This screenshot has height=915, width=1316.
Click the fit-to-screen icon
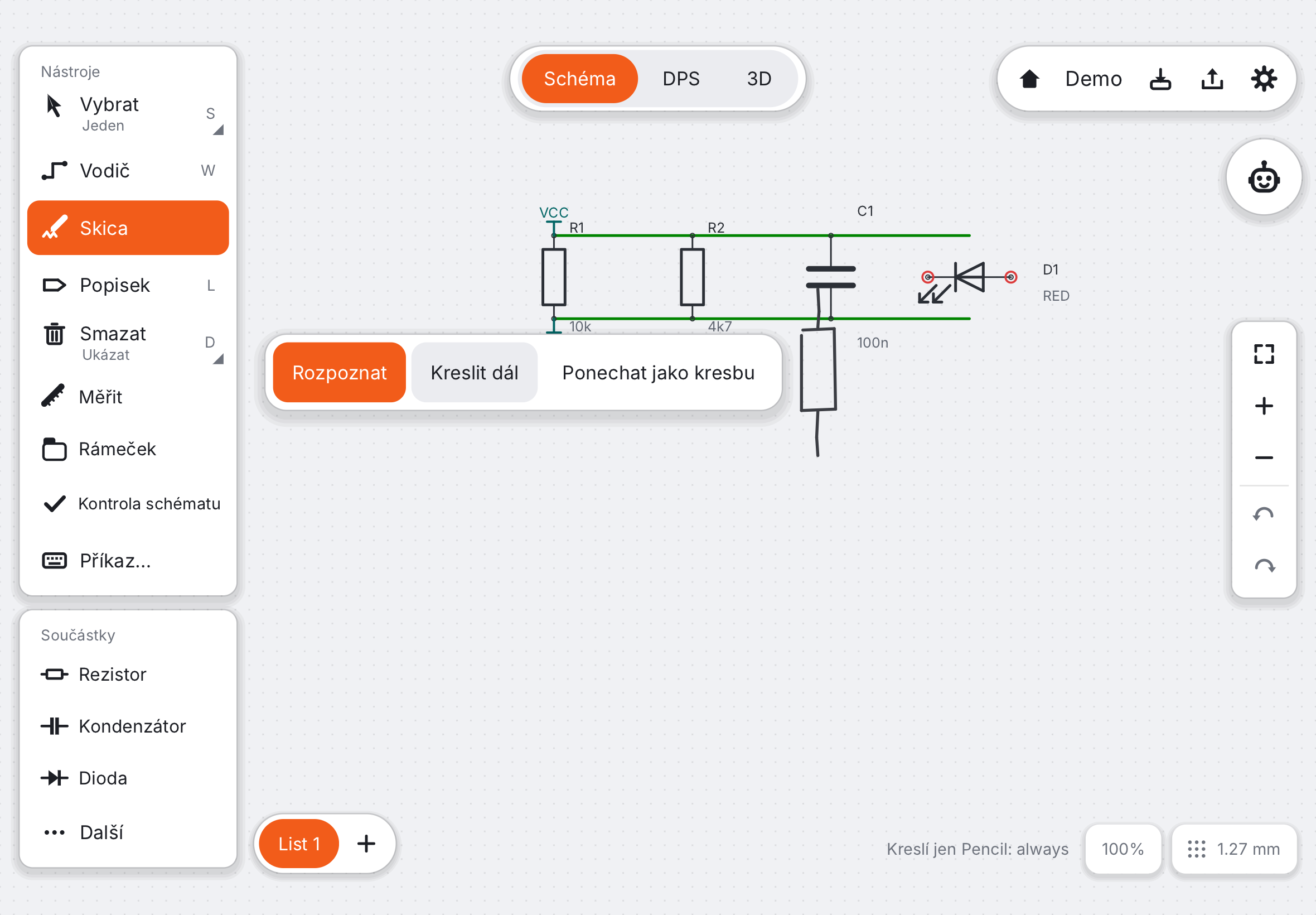click(x=1264, y=354)
